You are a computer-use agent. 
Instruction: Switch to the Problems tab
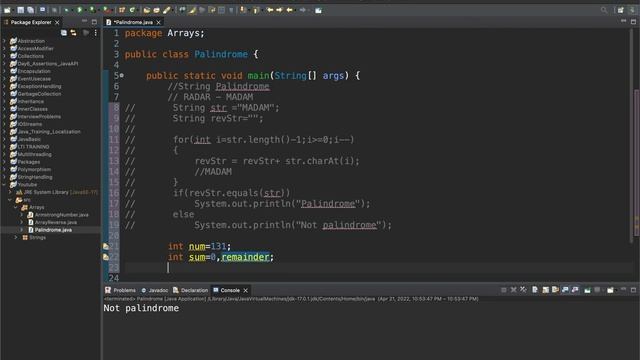pyautogui.click(x=120, y=290)
